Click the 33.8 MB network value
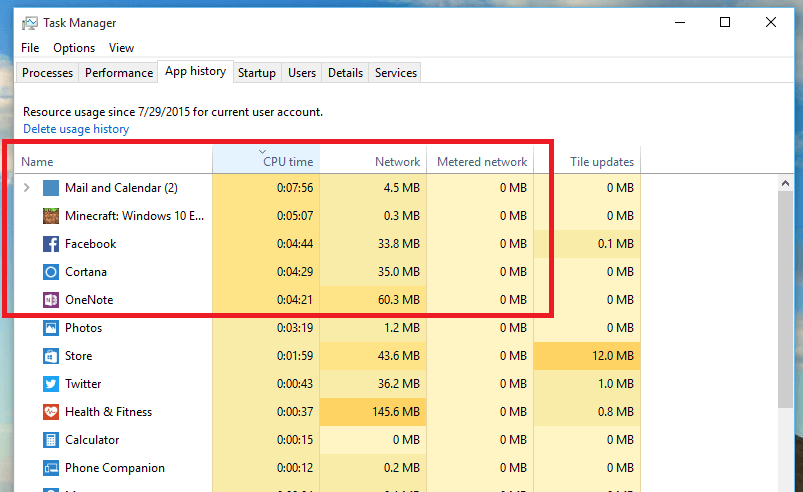The width and height of the screenshot is (803, 492). tap(399, 244)
